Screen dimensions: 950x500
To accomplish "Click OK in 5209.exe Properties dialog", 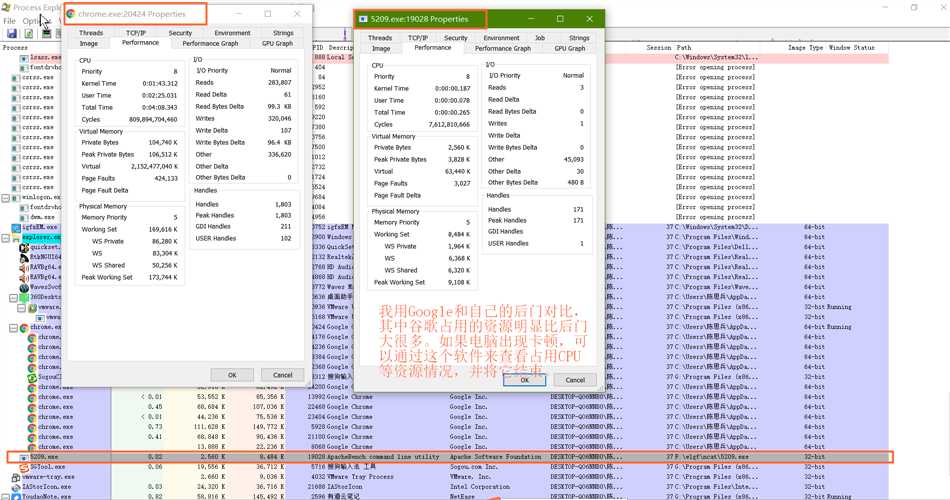I will (x=525, y=380).
